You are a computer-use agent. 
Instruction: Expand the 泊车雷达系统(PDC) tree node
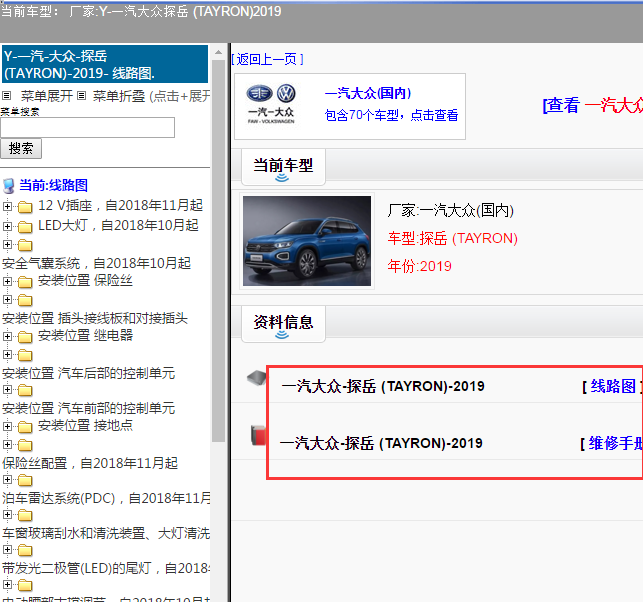tap(7, 480)
